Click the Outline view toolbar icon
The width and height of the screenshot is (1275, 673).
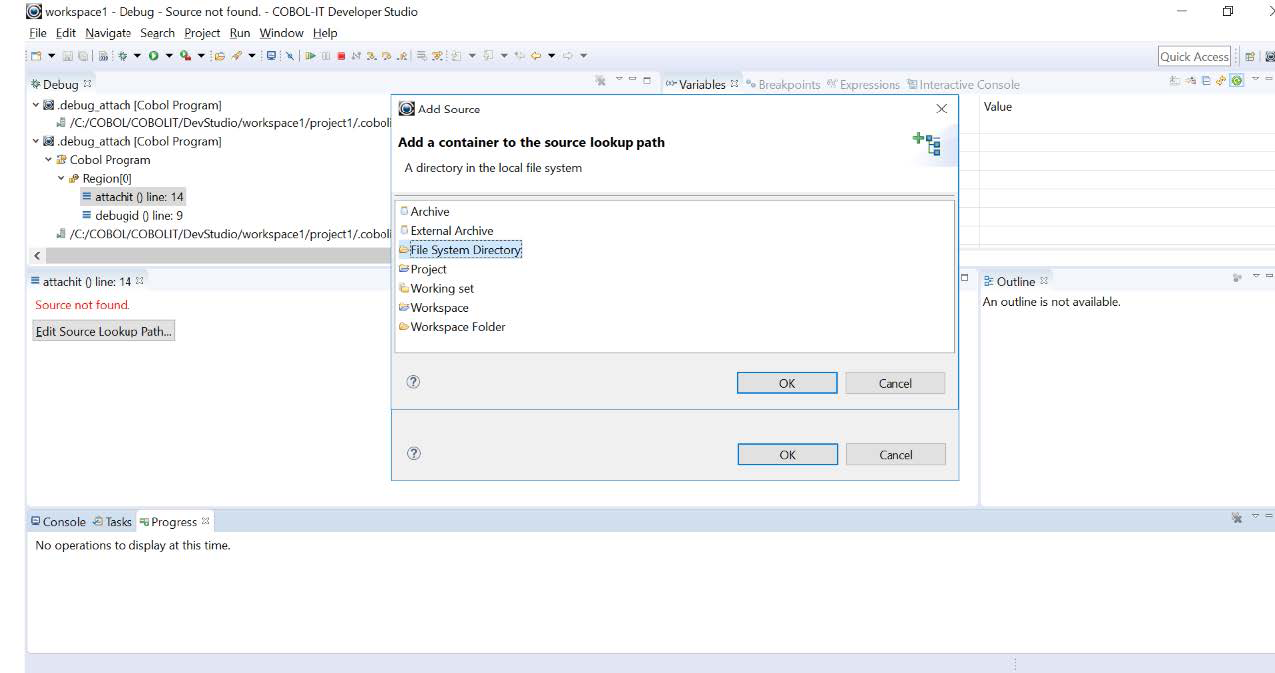coord(1237,277)
